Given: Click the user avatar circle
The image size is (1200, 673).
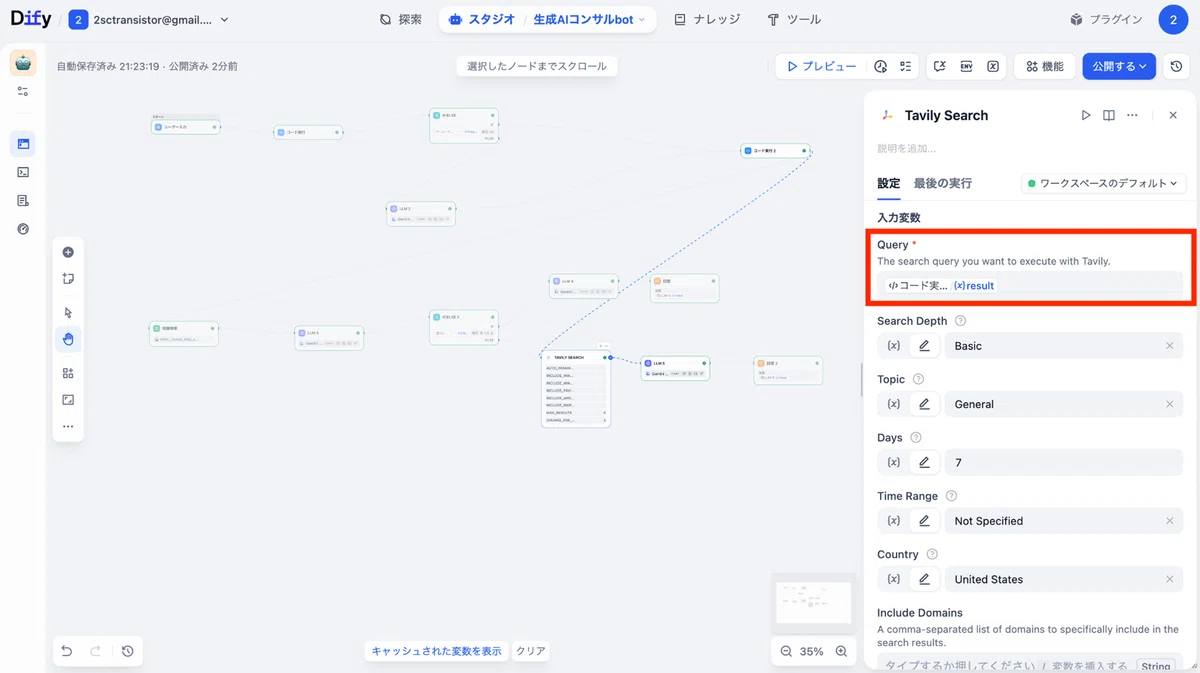Looking at the screenshot, I should coord(1173,19).
